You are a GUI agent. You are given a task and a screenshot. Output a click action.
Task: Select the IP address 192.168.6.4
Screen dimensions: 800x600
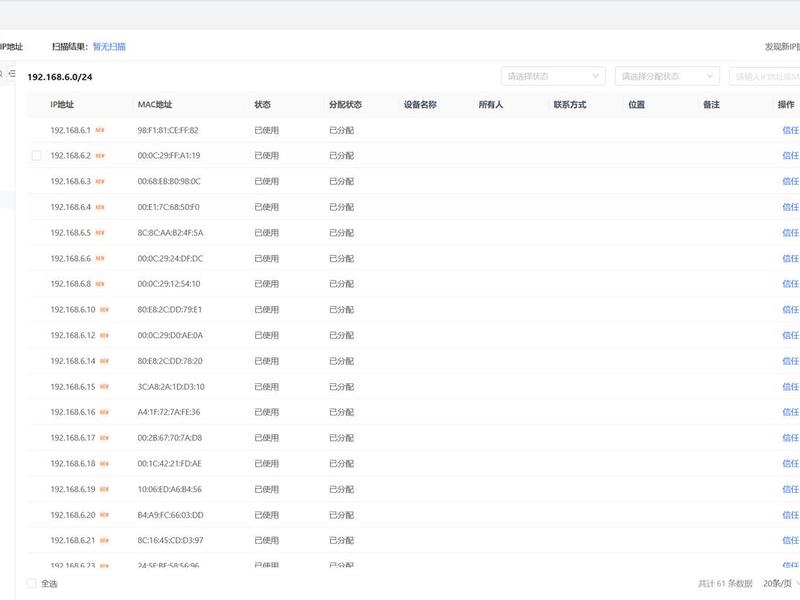coord(70,207)
